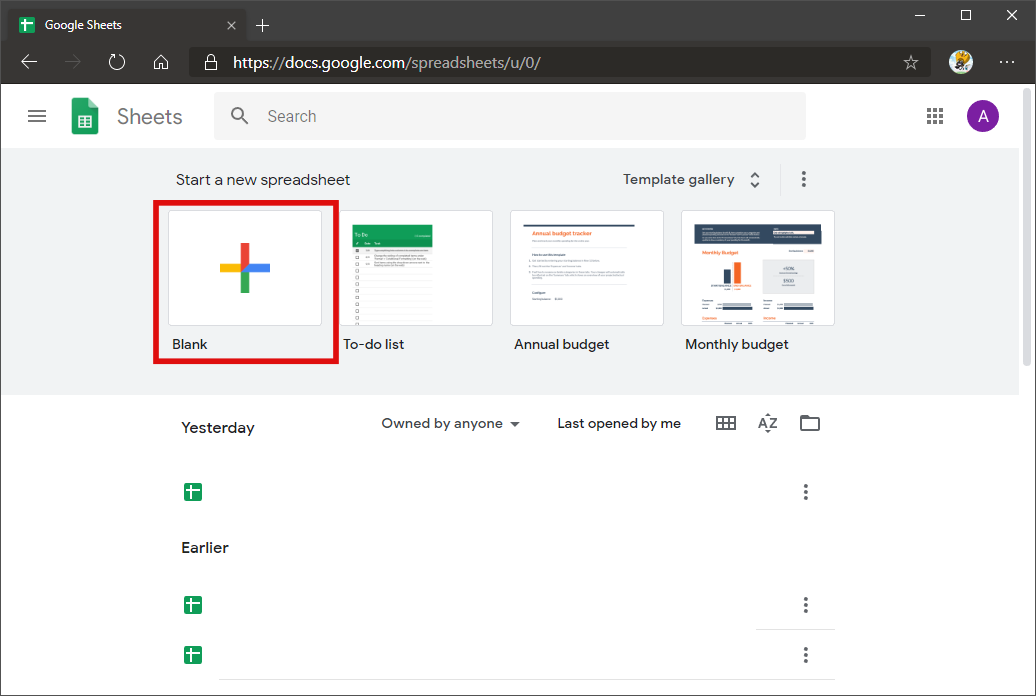1036x696 pixels.
Task: Open the file picker folder icon
Action: (809, 423)
